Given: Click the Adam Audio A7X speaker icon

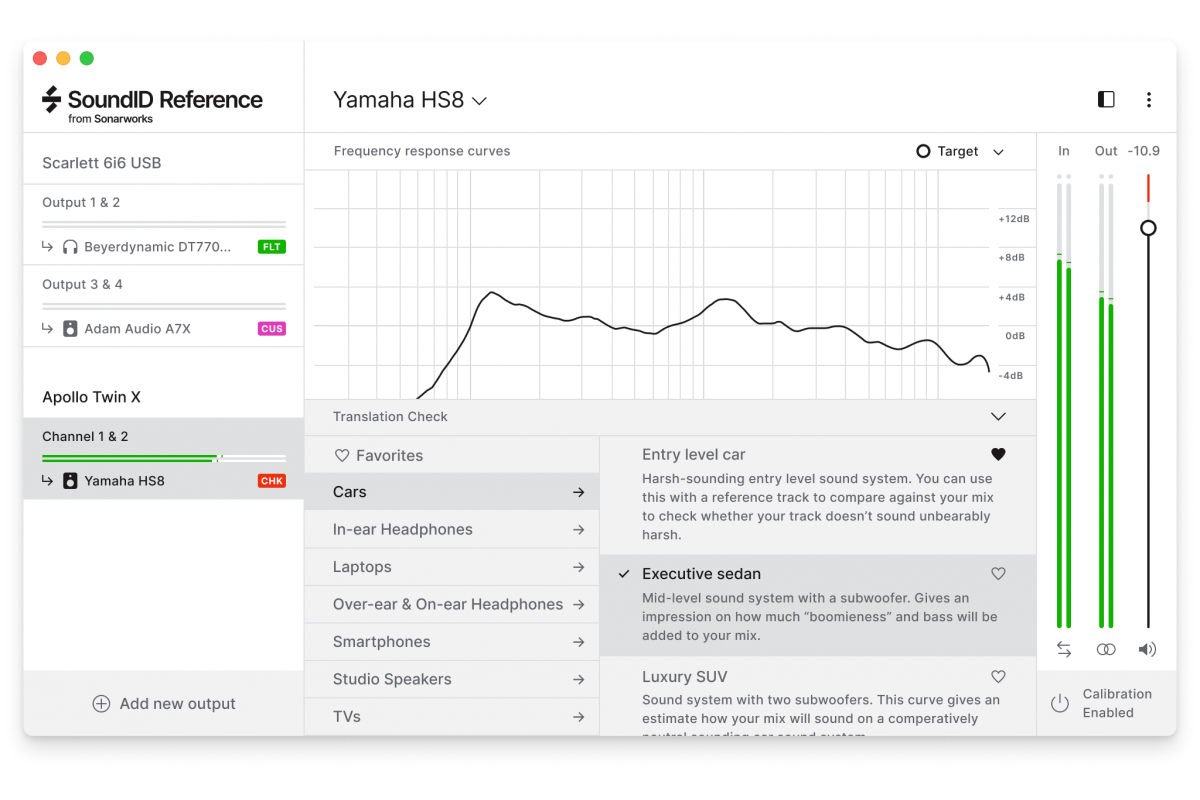Looking at the screenshot, I should (70, 329).
